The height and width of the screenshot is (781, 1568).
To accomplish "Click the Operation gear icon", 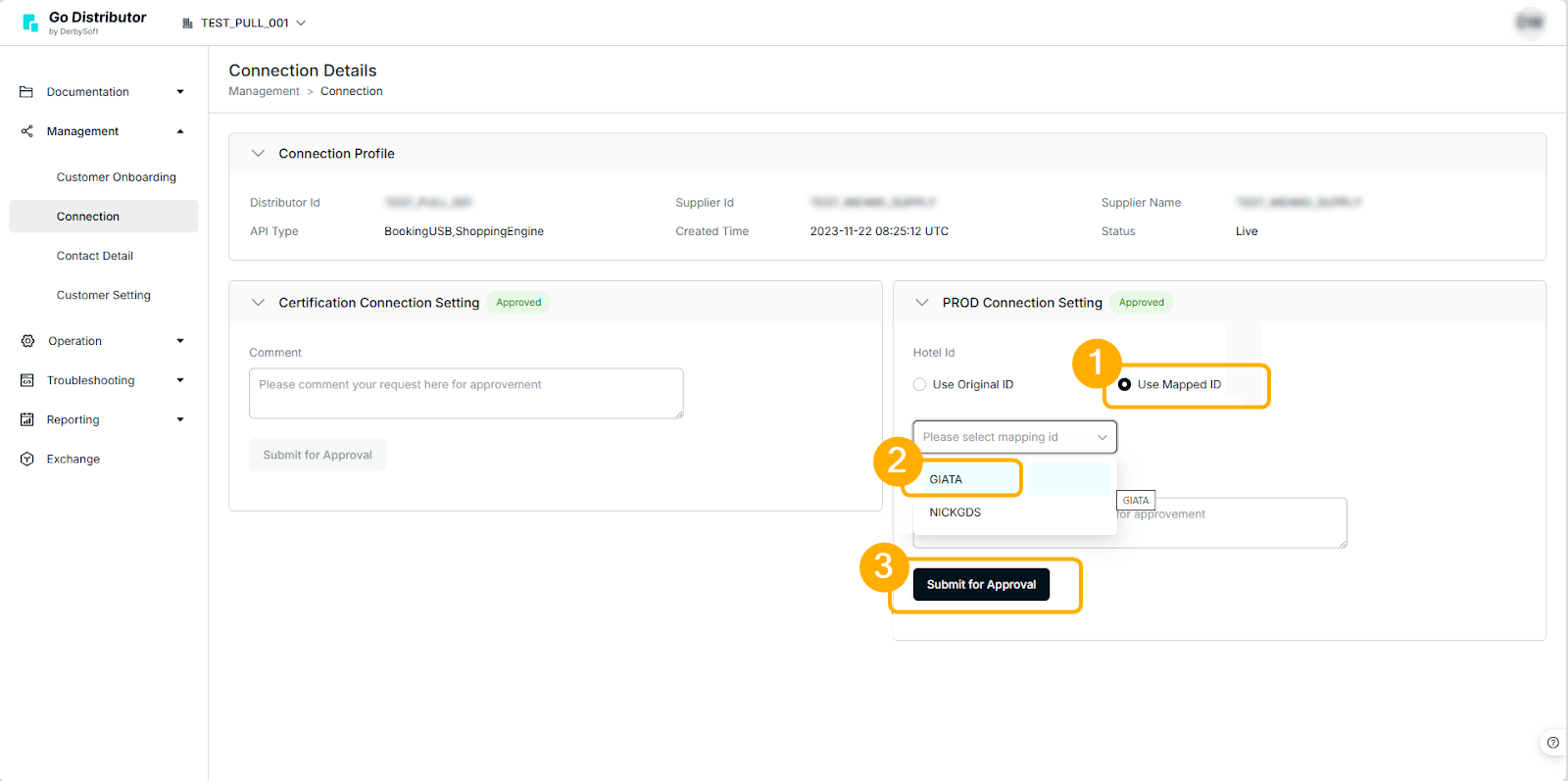I will pos(27,340).
